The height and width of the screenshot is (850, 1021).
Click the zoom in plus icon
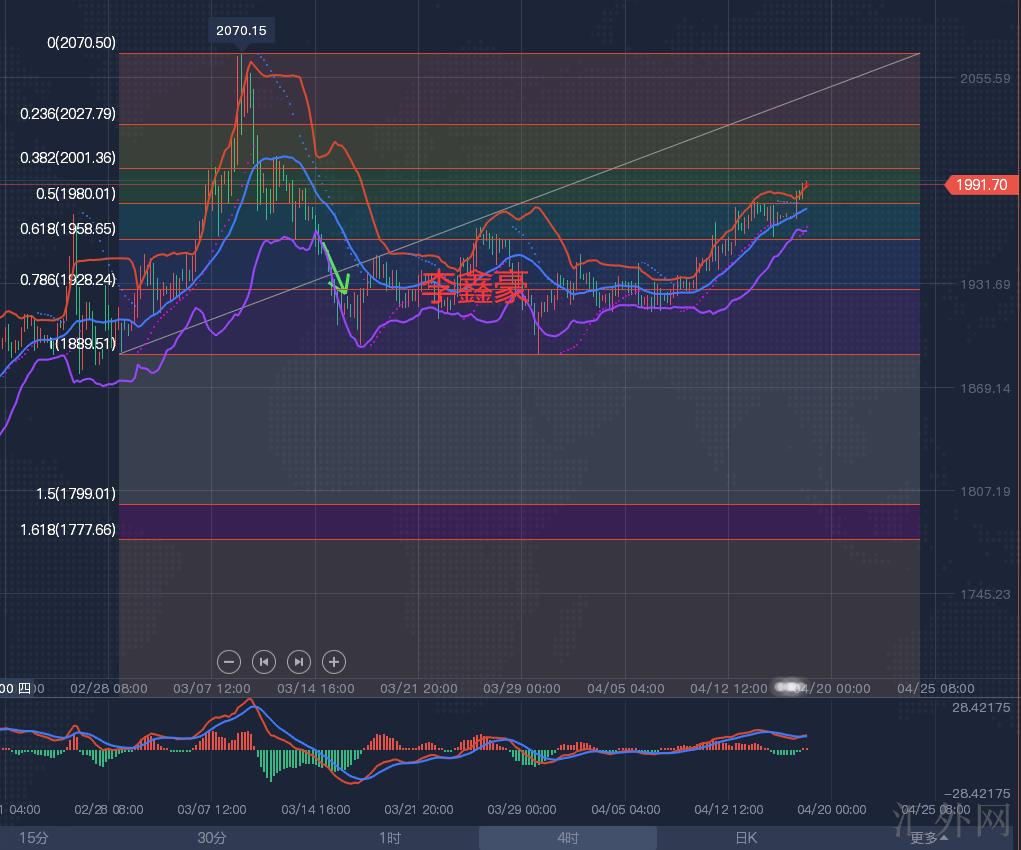tap(334, 661)
